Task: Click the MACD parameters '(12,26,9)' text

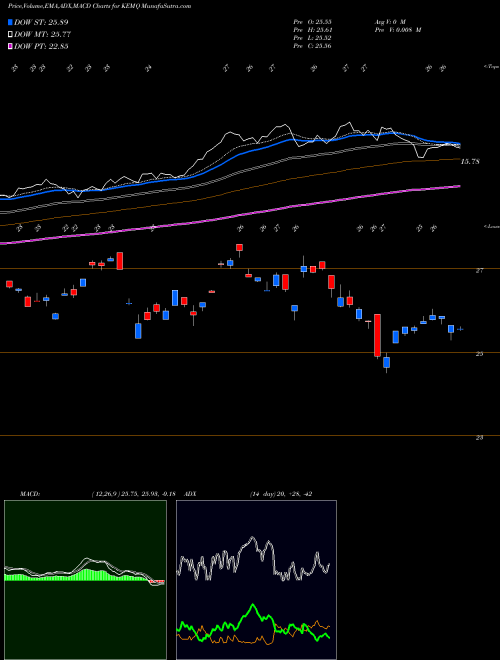Action: coord(104,494)
